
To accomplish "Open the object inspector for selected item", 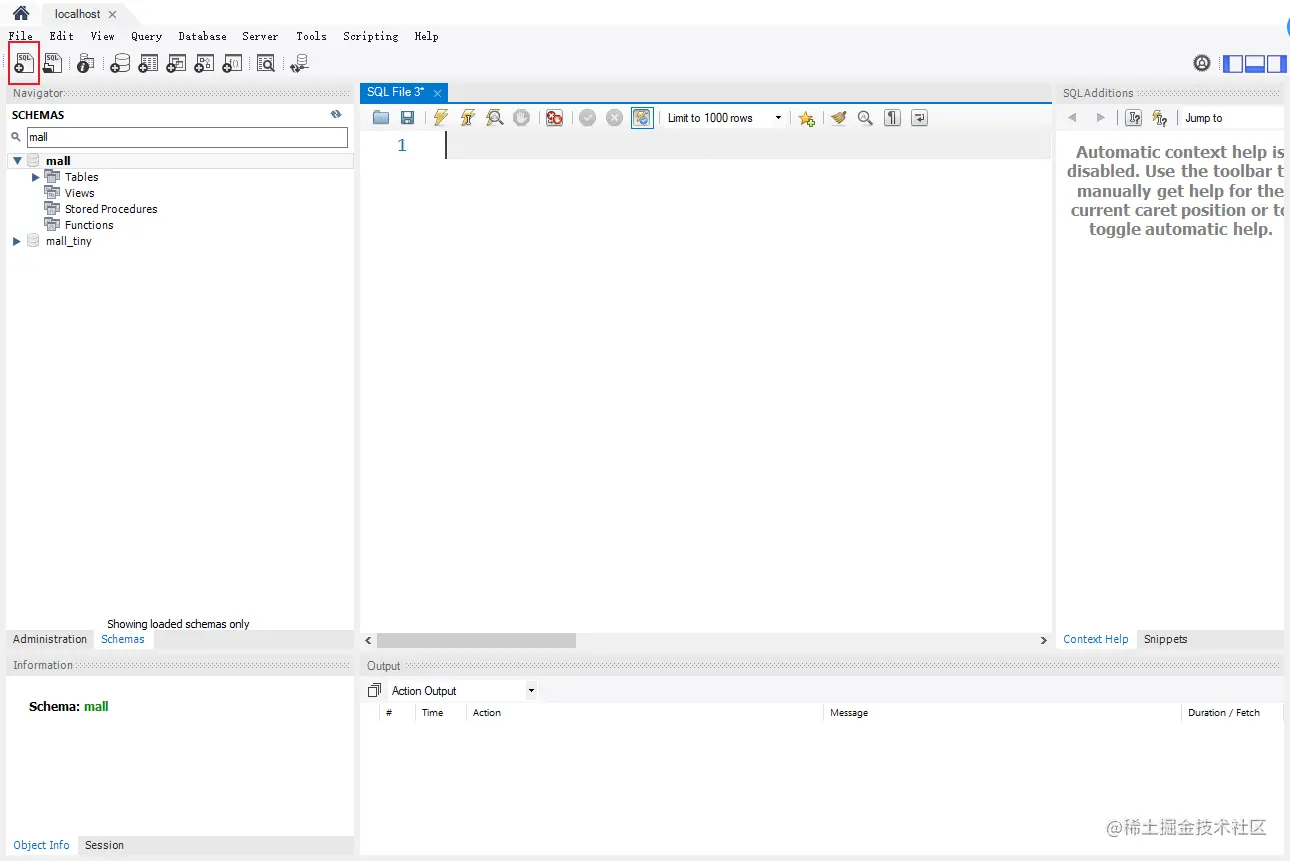I will click(85, 63).
